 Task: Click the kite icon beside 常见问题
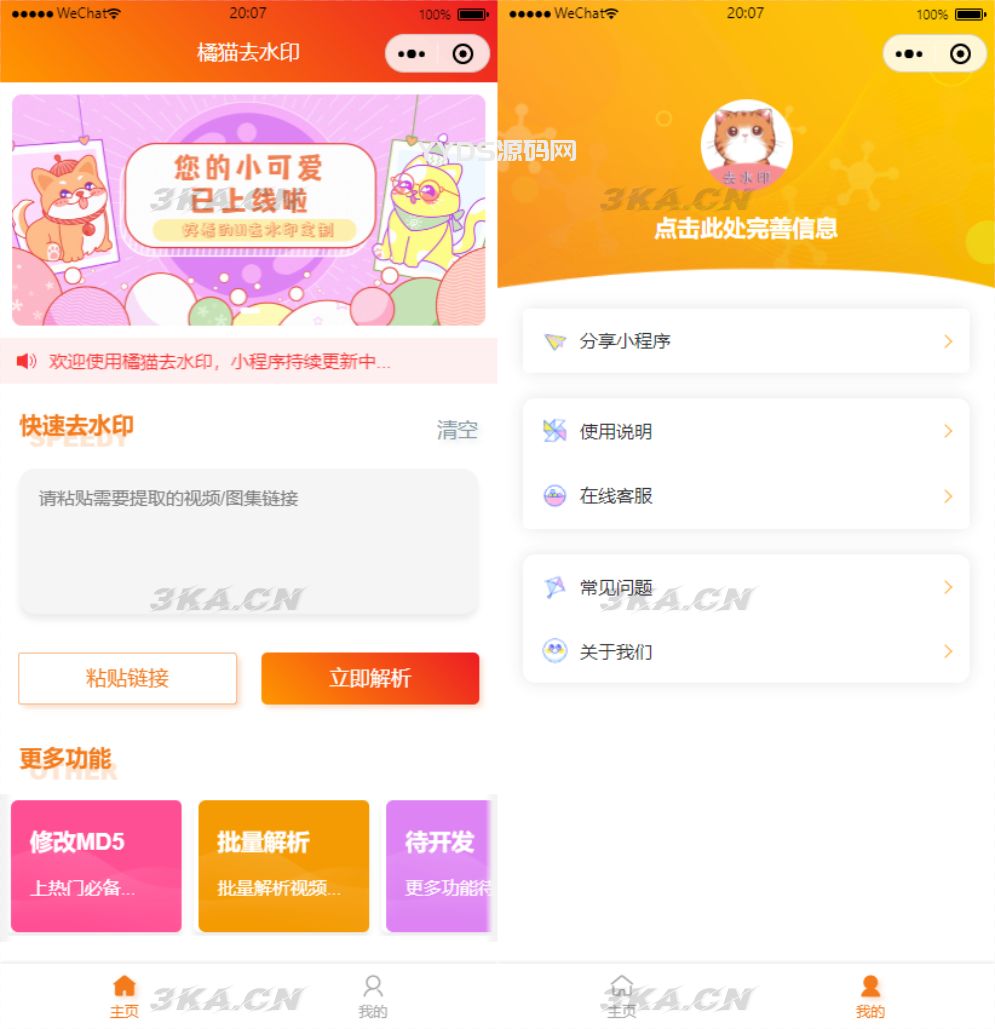pyautogui.click(x=555, y=587)
